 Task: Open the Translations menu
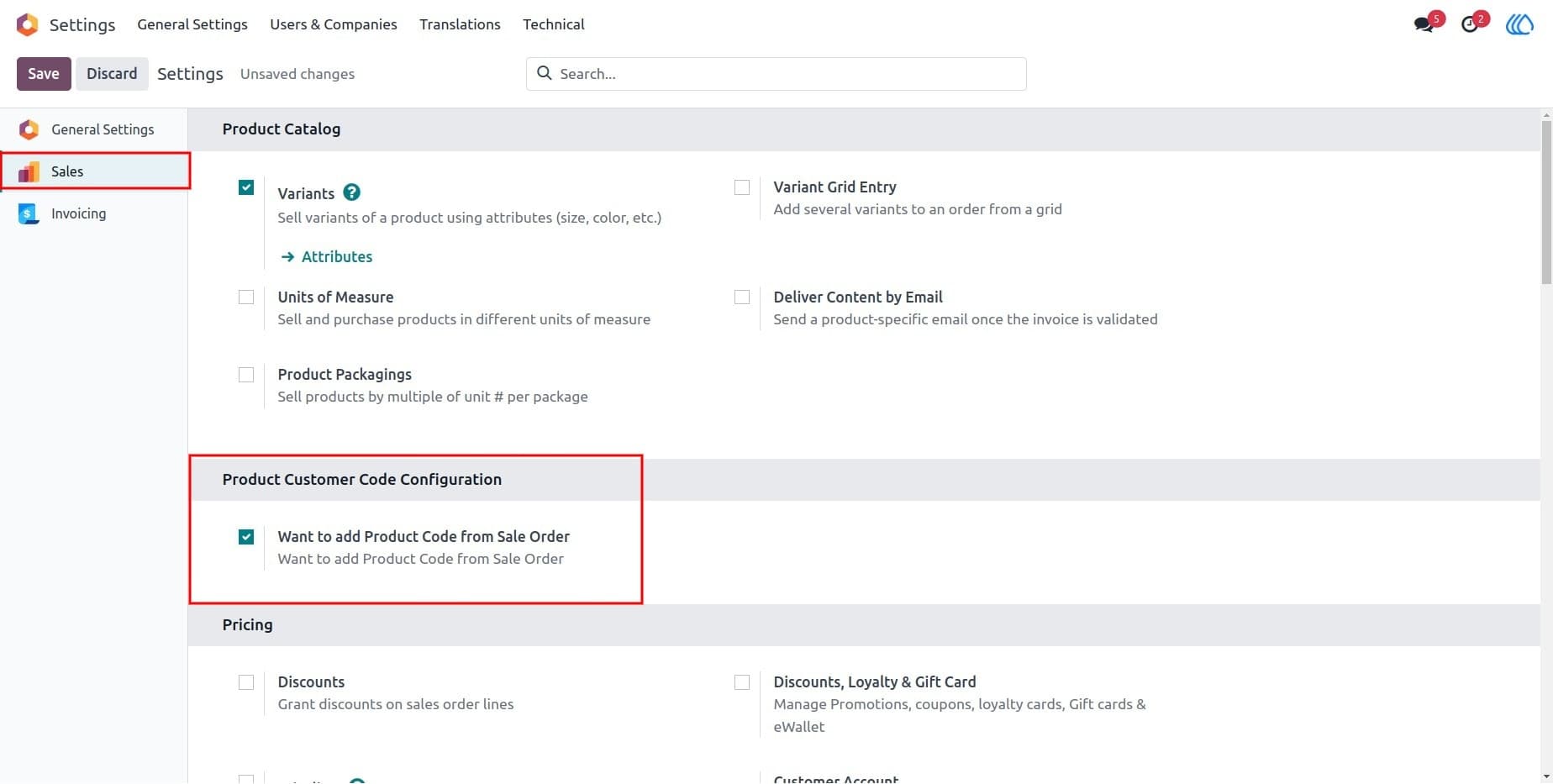460,24
